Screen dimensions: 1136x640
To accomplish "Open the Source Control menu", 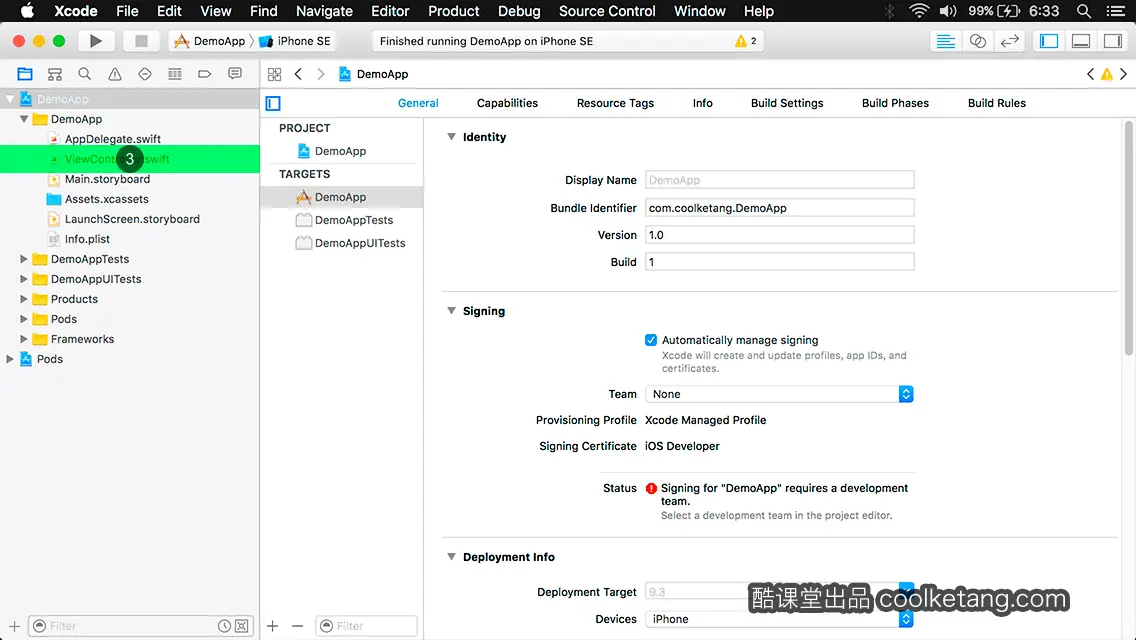I will (607, 11).
